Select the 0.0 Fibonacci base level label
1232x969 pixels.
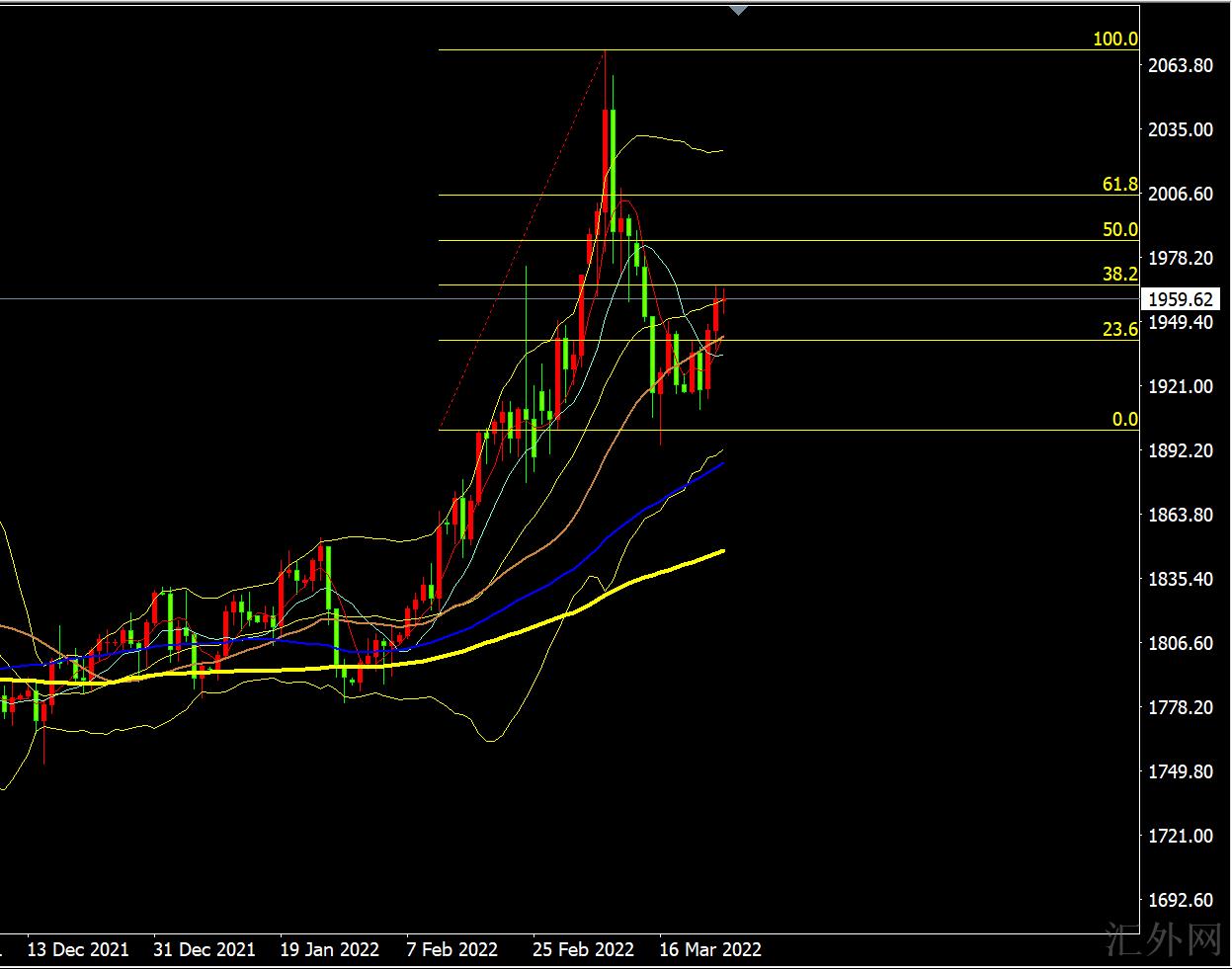point(1124,420)
